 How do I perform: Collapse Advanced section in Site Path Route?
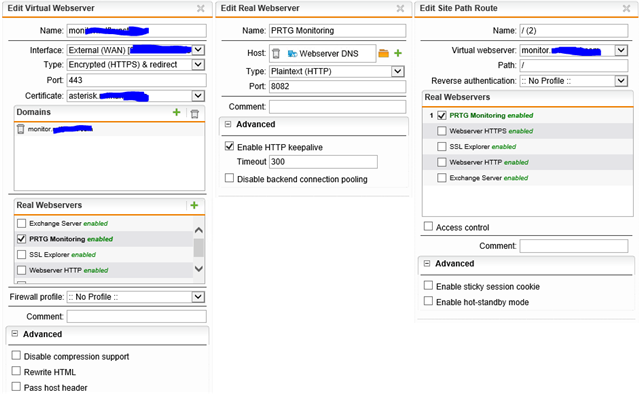pos(427,263)
